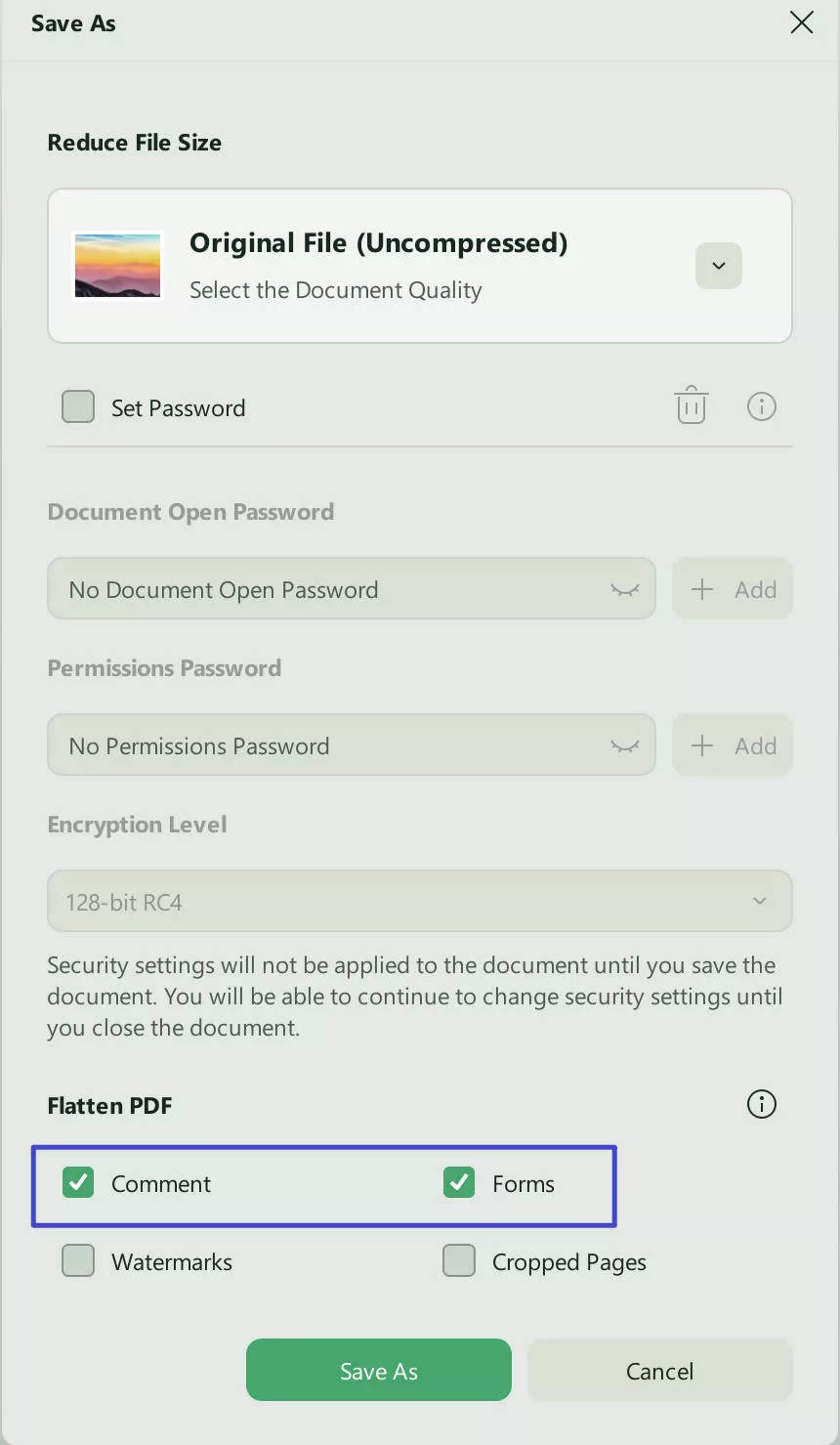Click the Flatten PDF info icon

[761, 1104]
